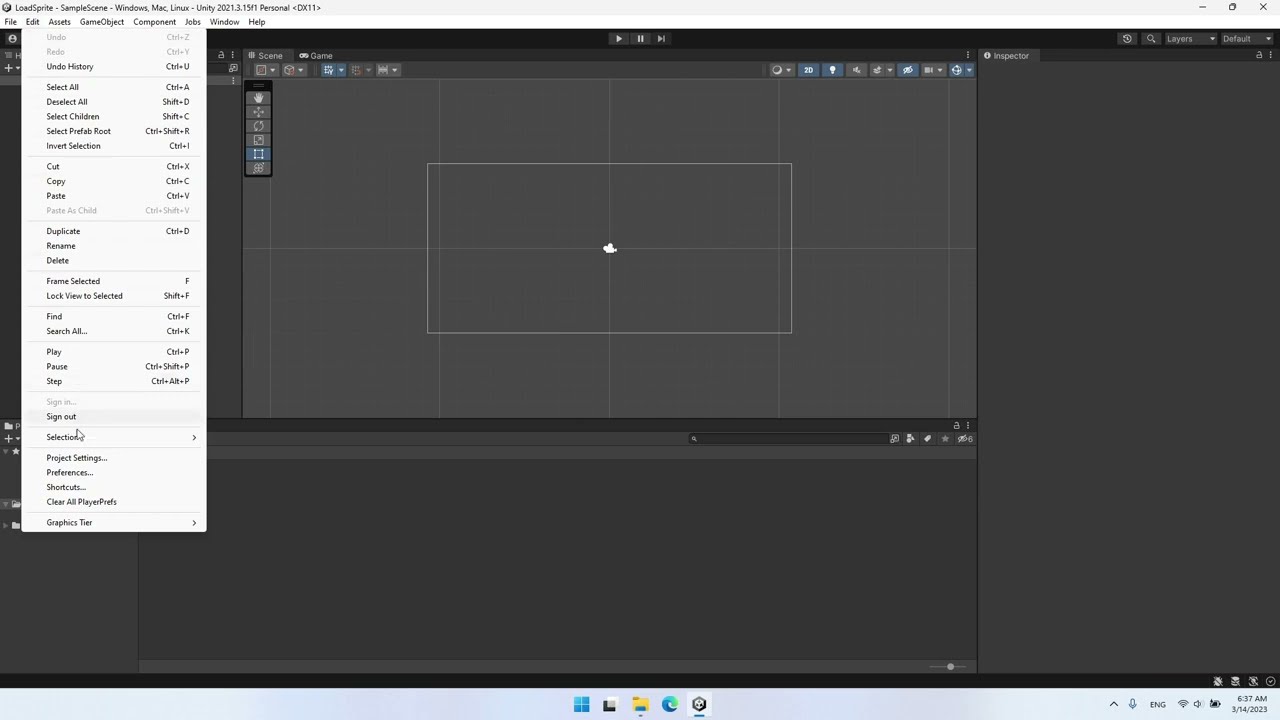Open the Inspector tab
The width and height of the screenshot is (1280, 720).
(1006, 56)
